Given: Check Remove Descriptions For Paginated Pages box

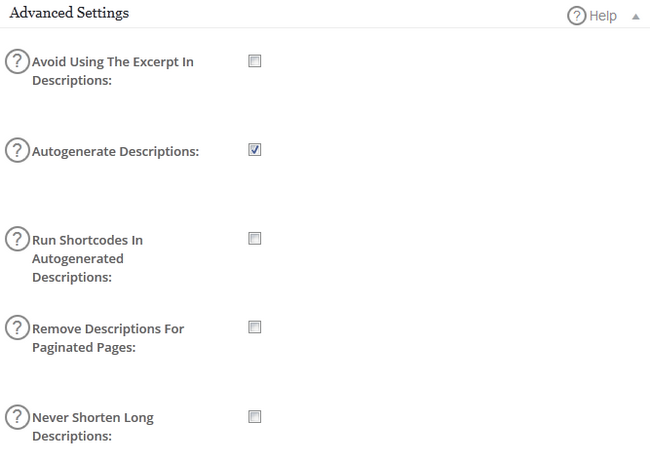Looking at the screenshot, I should 254,327.
